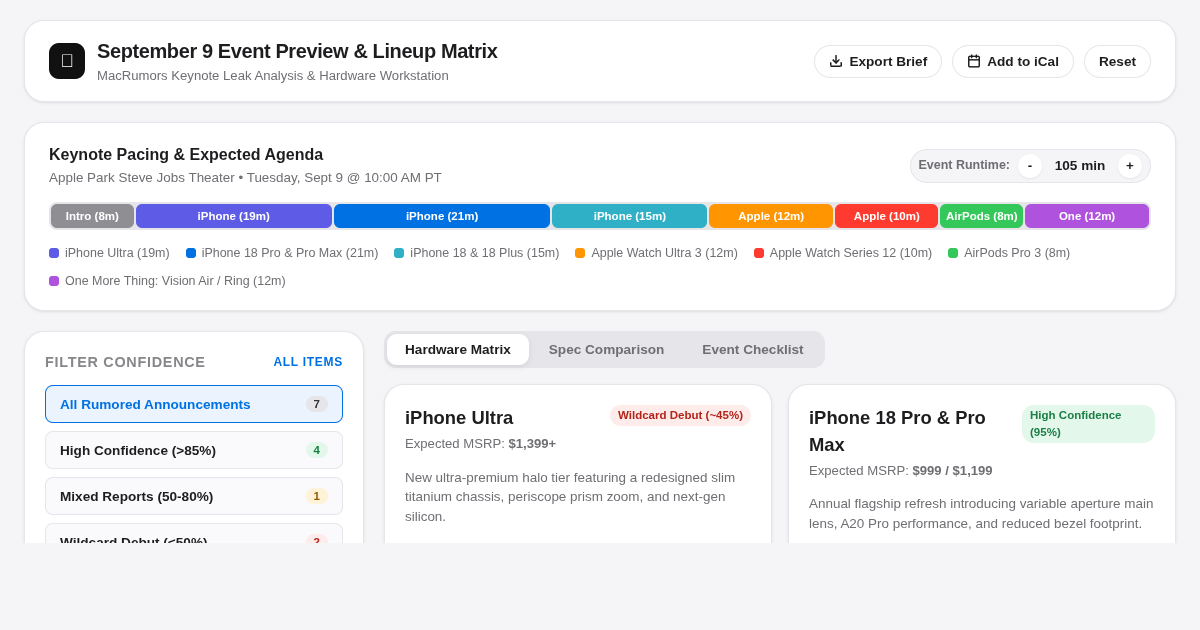Select the Intro (8m) timeline segment
The height and width of the screenshot is (630, 1200).
tap(92, 216)
